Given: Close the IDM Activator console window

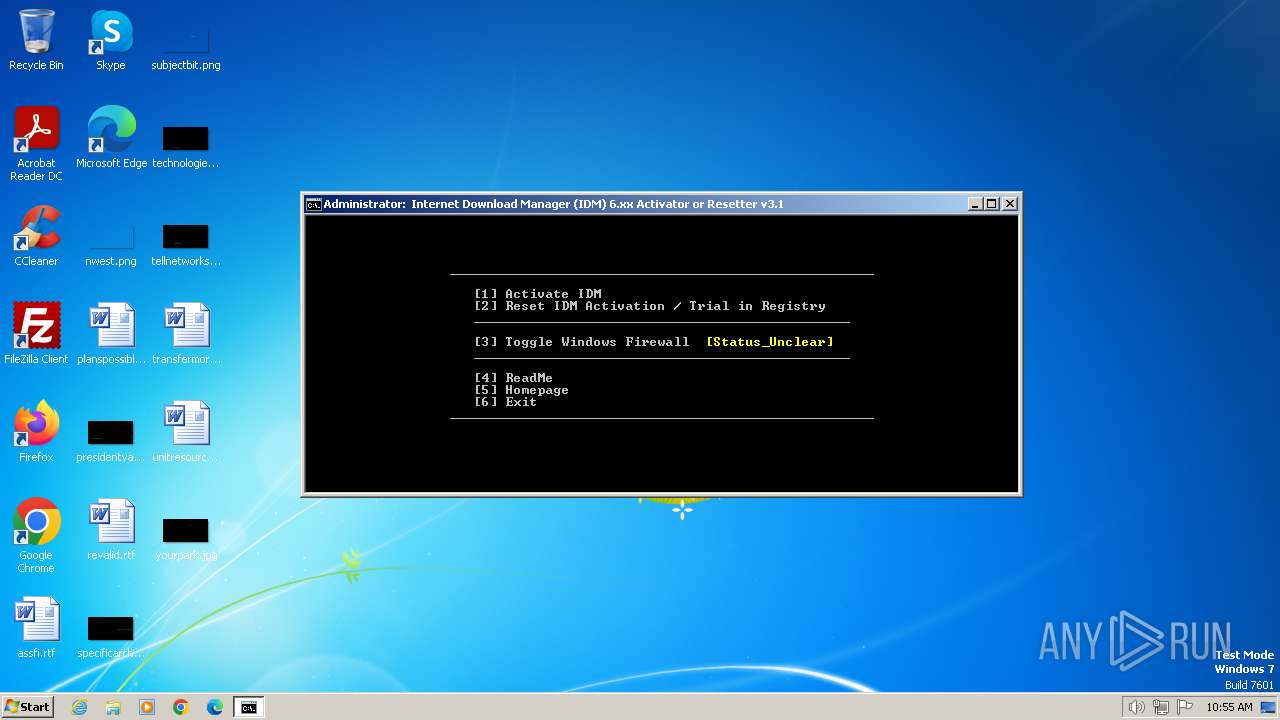Looking at the screenshot, I should (1010, 204).
